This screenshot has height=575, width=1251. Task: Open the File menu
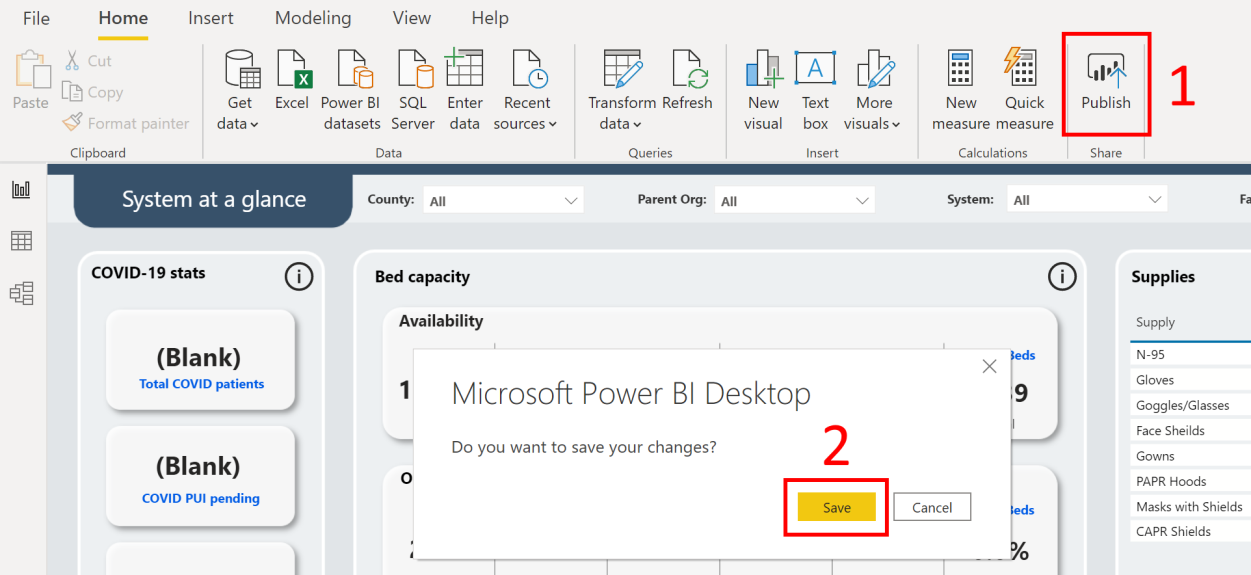point(36,18)
